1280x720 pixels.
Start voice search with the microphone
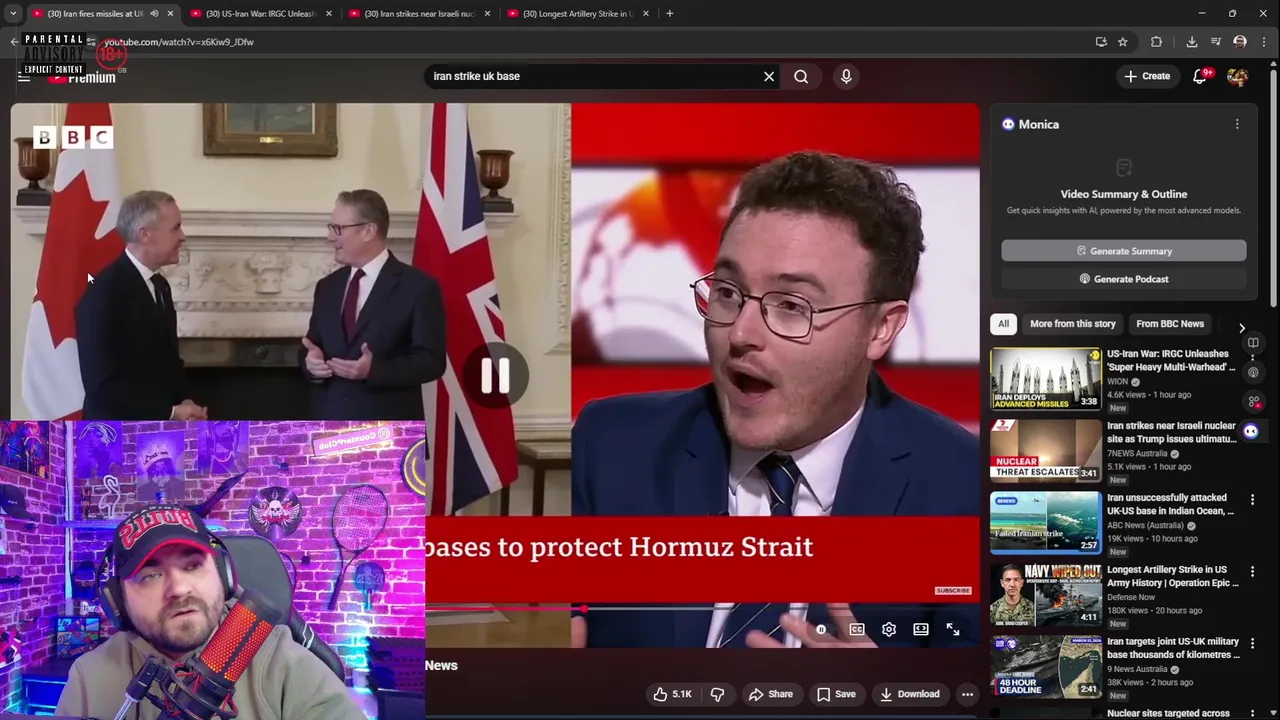coord(846,76)
